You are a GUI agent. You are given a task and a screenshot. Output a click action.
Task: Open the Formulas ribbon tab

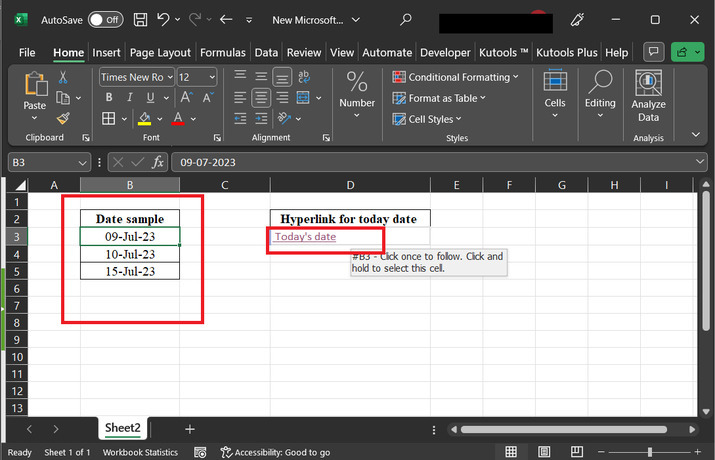222,52
